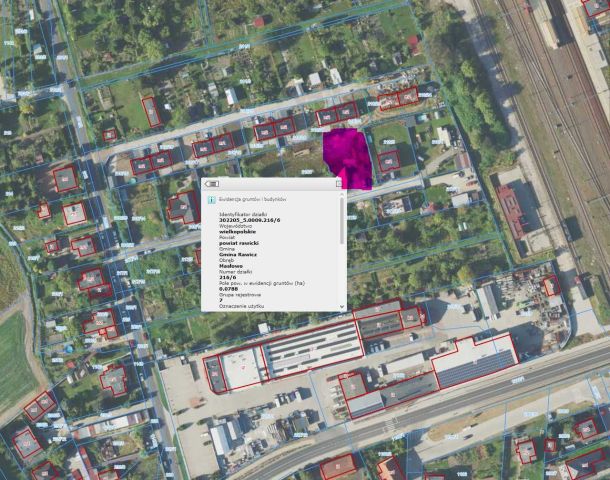Select the 'Gmina Rawicz' value
Viewport: 610px width, 480px height.
click(238, 254)
